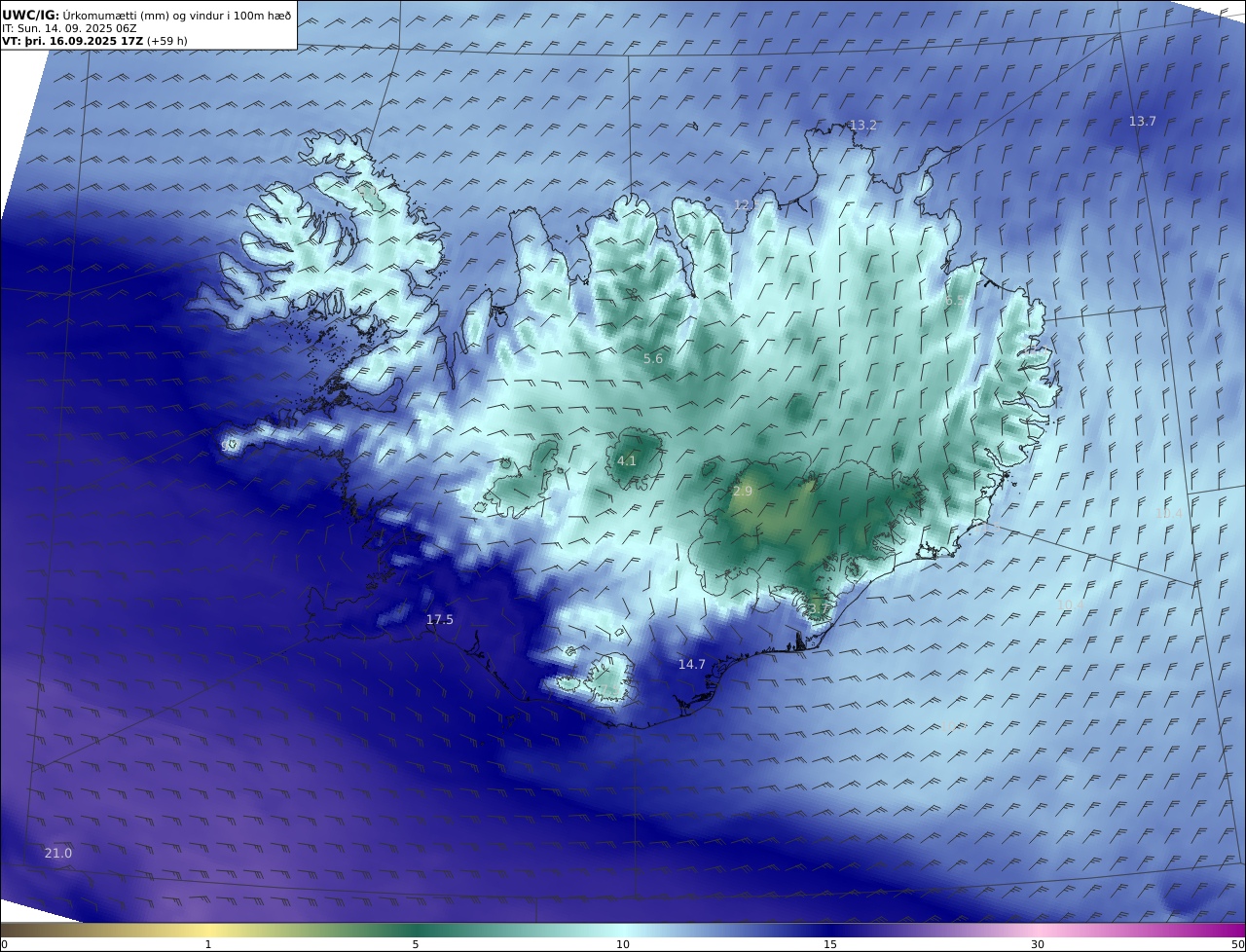This screenshot has height=952, width=1246.
Task: Click the colorbar tick label 50
Action: point(1238,944)
